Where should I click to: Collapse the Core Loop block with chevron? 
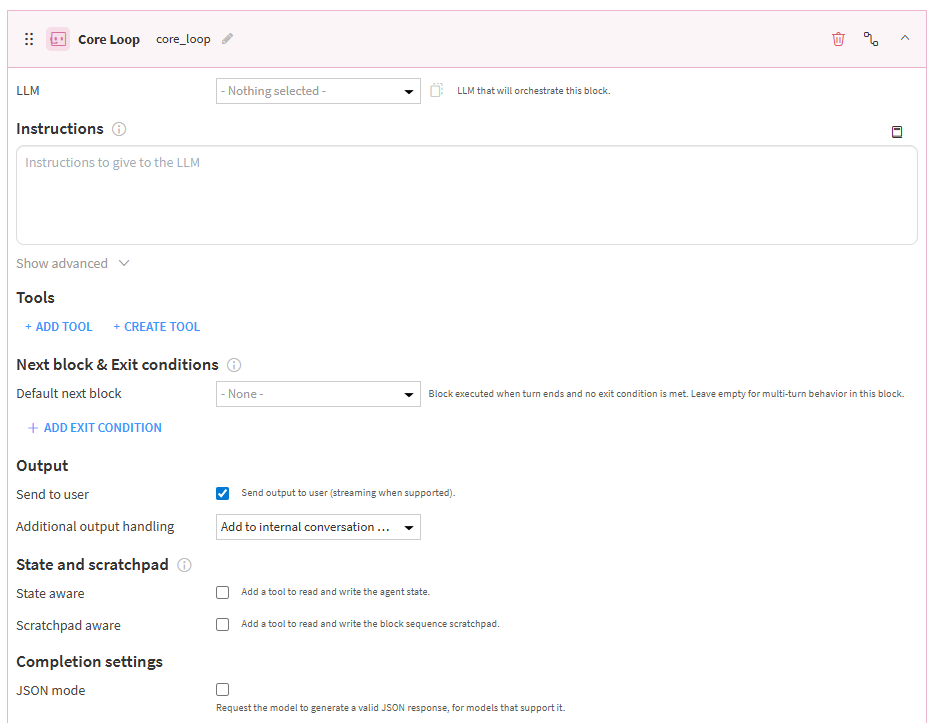click(905, 38)
